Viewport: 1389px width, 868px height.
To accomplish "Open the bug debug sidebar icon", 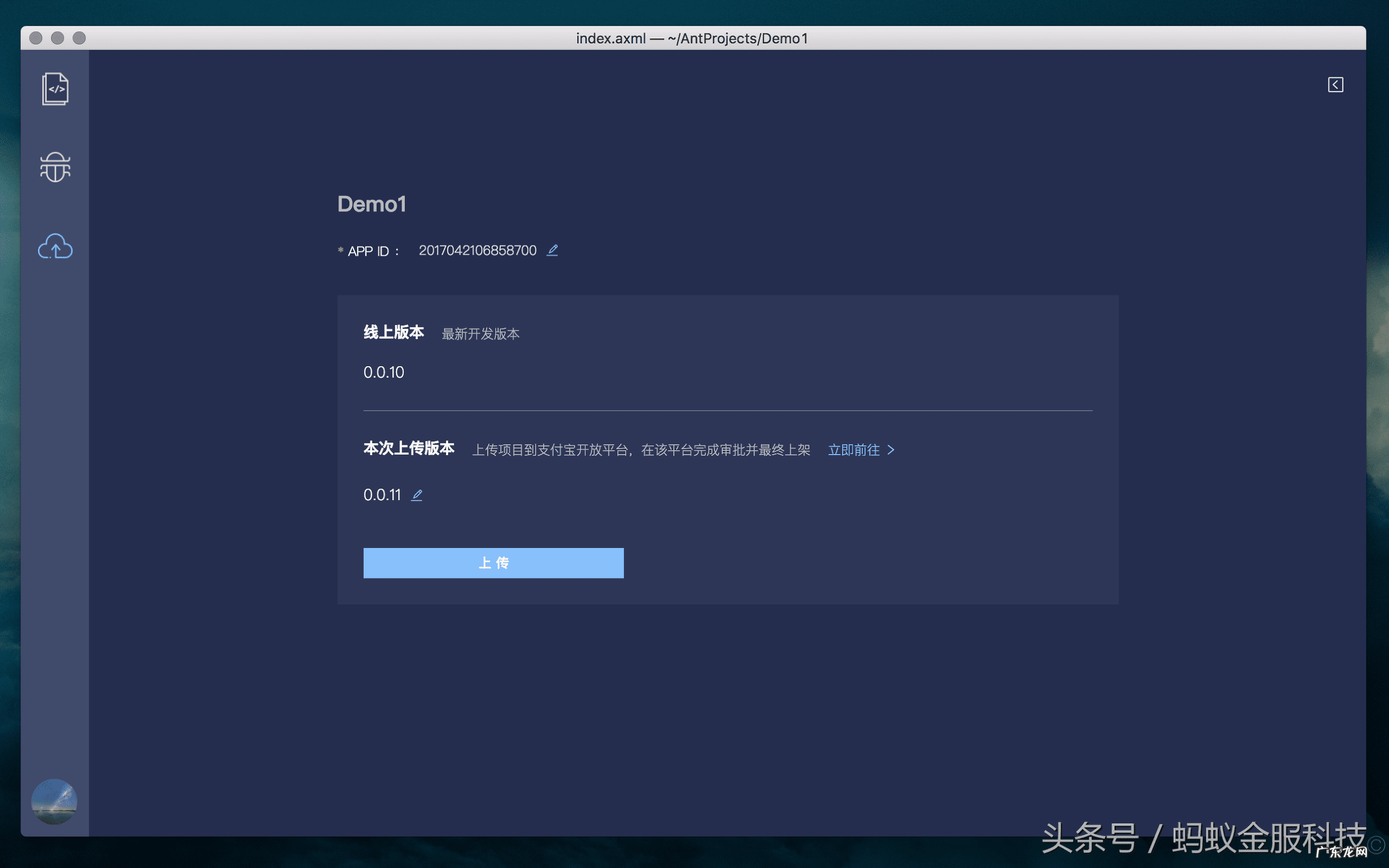I will tap(55, 167).
